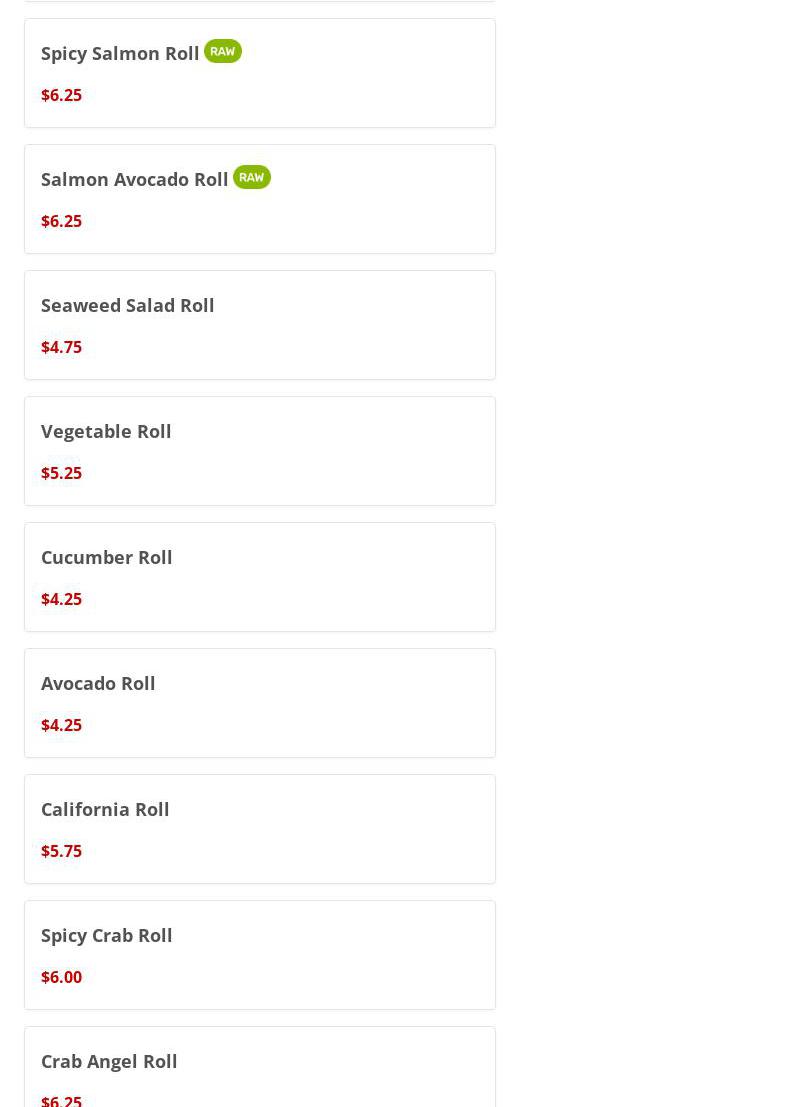Click the $6.25 price under Spicy Salmon Roll

(62, 95)
